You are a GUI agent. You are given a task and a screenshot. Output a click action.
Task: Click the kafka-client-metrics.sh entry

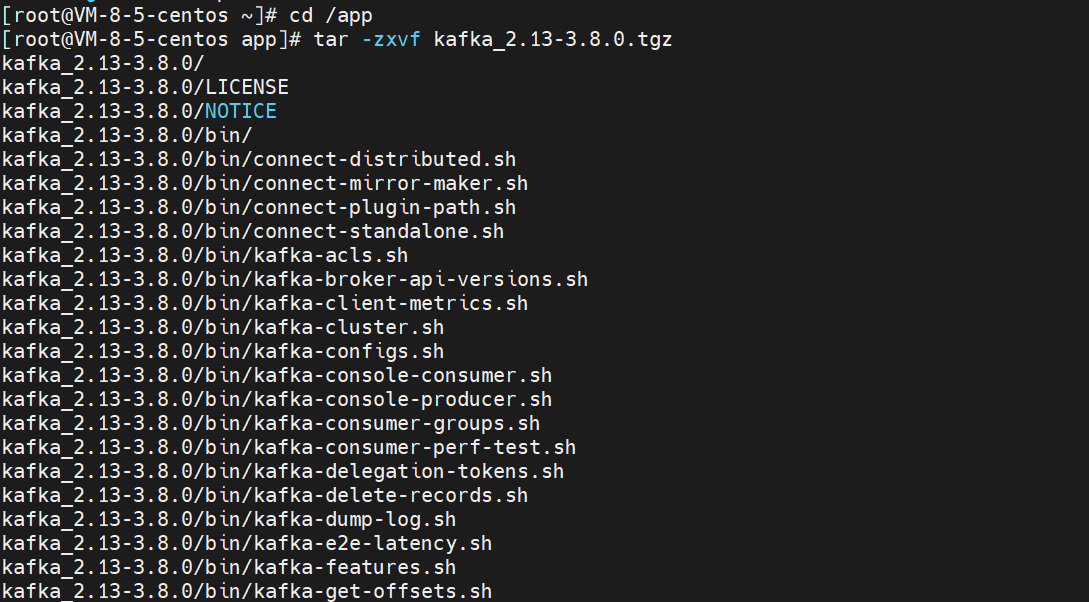click(265, 303)
